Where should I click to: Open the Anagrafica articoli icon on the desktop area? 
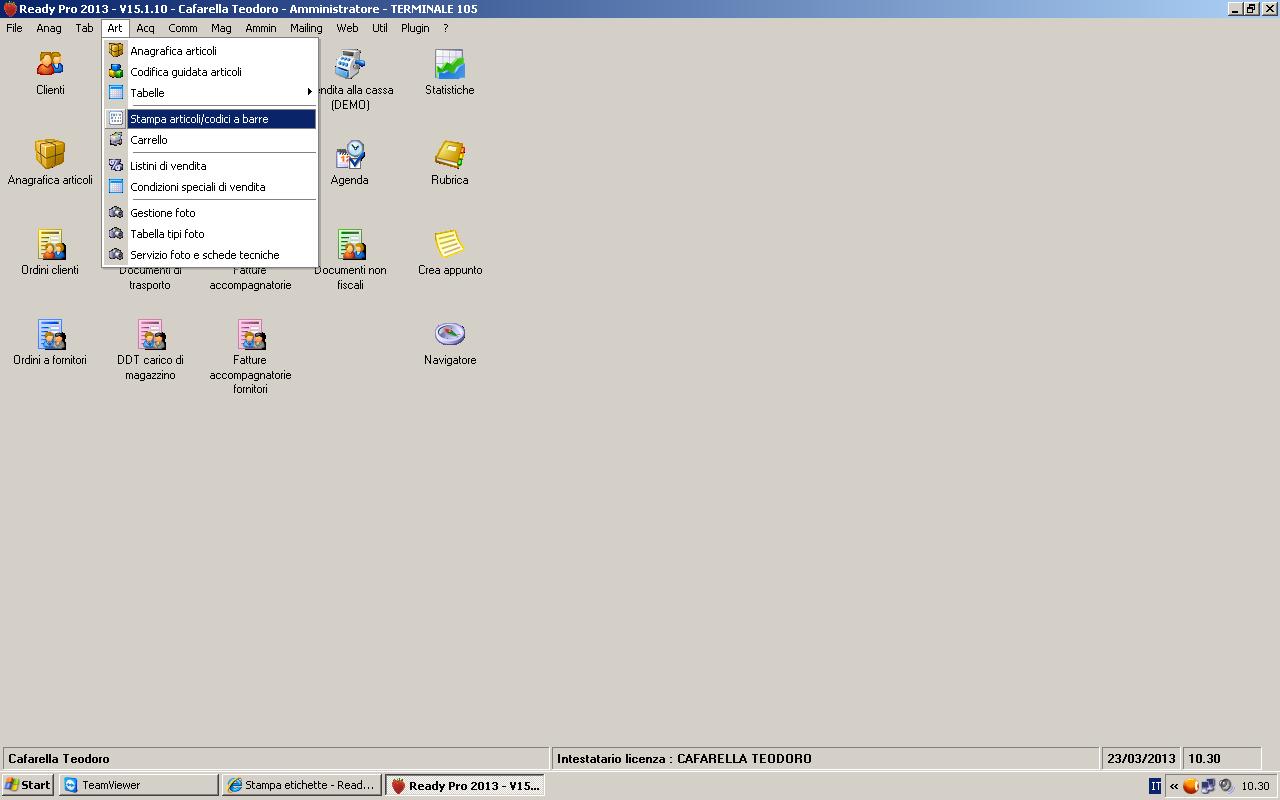50,155
